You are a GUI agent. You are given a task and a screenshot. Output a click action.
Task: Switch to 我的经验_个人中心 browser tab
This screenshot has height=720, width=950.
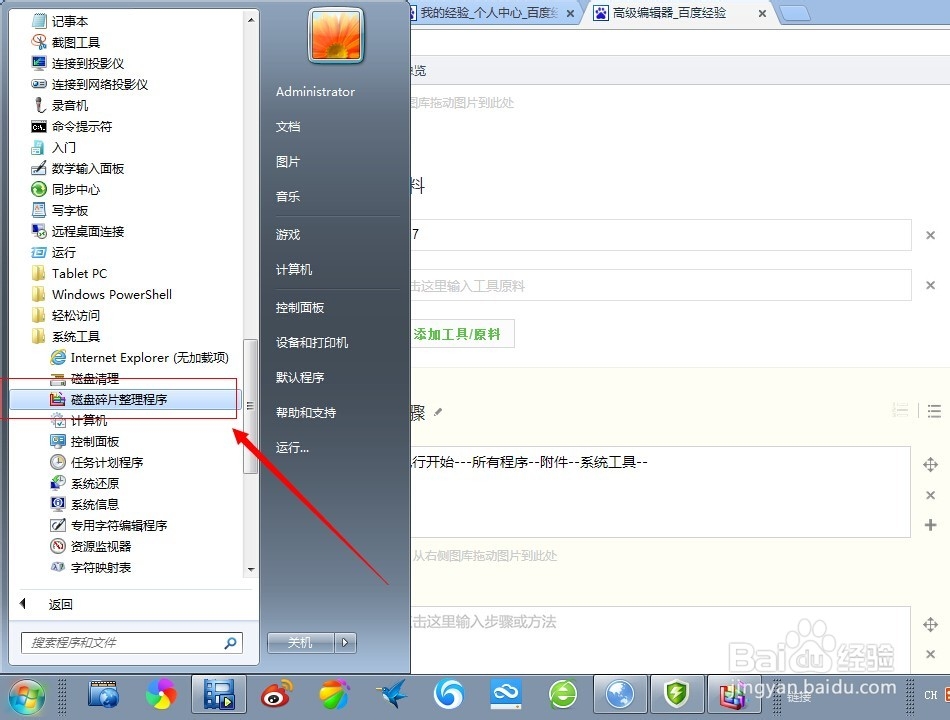click(491, 13)
